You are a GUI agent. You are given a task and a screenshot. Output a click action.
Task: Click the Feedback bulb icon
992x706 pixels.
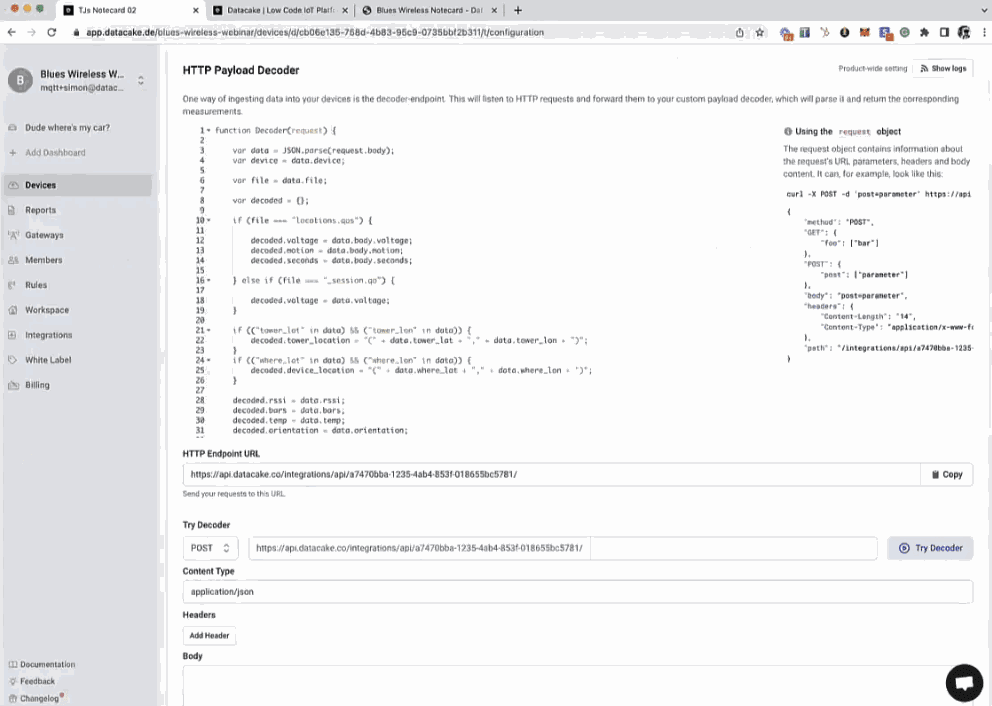13,681
